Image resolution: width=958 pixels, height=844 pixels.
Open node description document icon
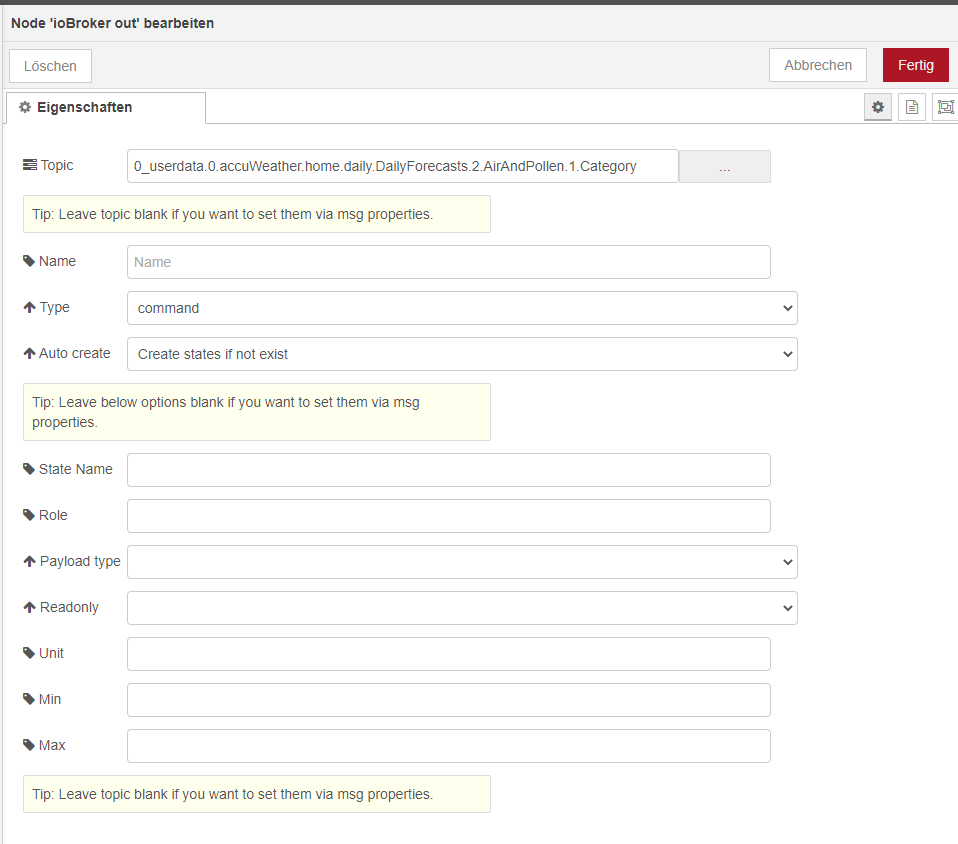(912, 107)
